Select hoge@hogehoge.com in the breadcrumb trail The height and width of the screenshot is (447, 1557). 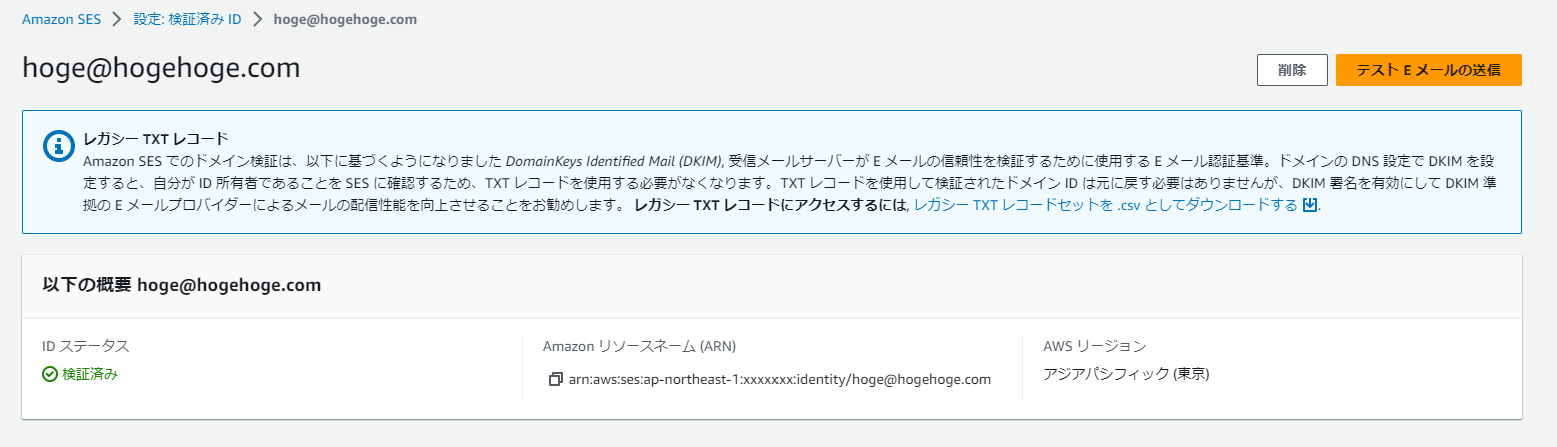(345, 19)
